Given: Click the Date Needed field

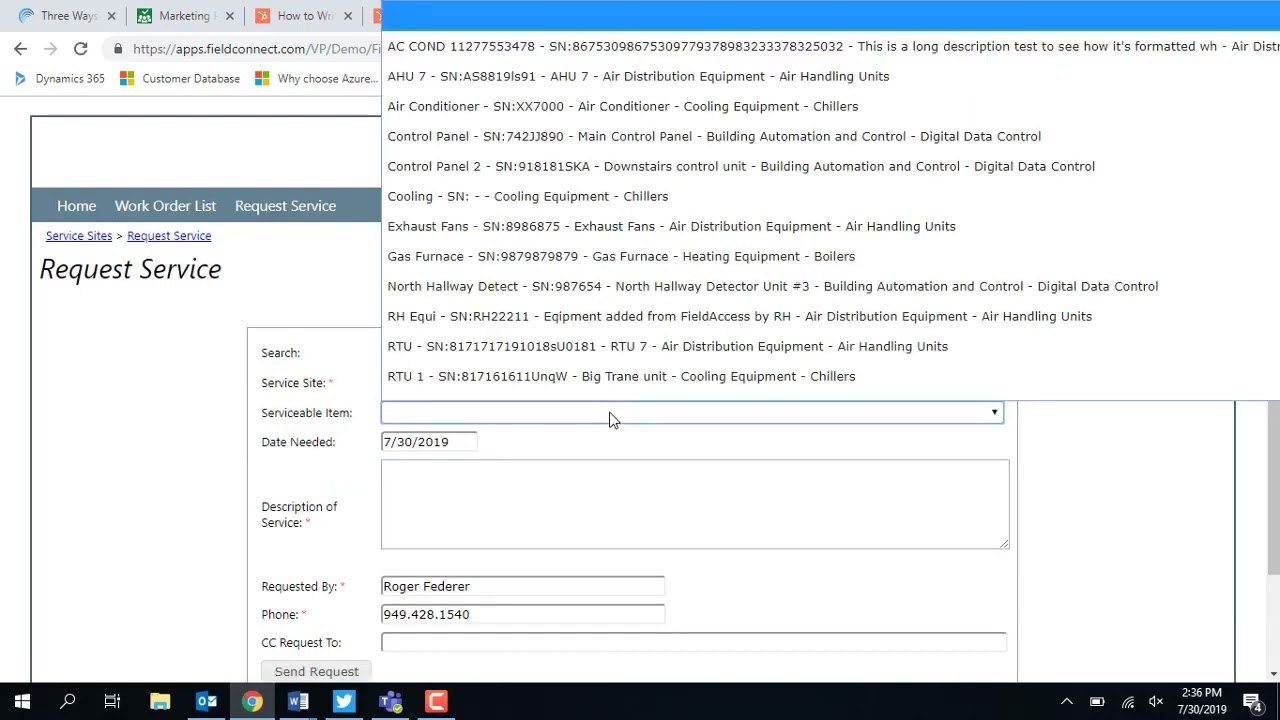Looking at the screenshot, I should (x=429, y=442).
